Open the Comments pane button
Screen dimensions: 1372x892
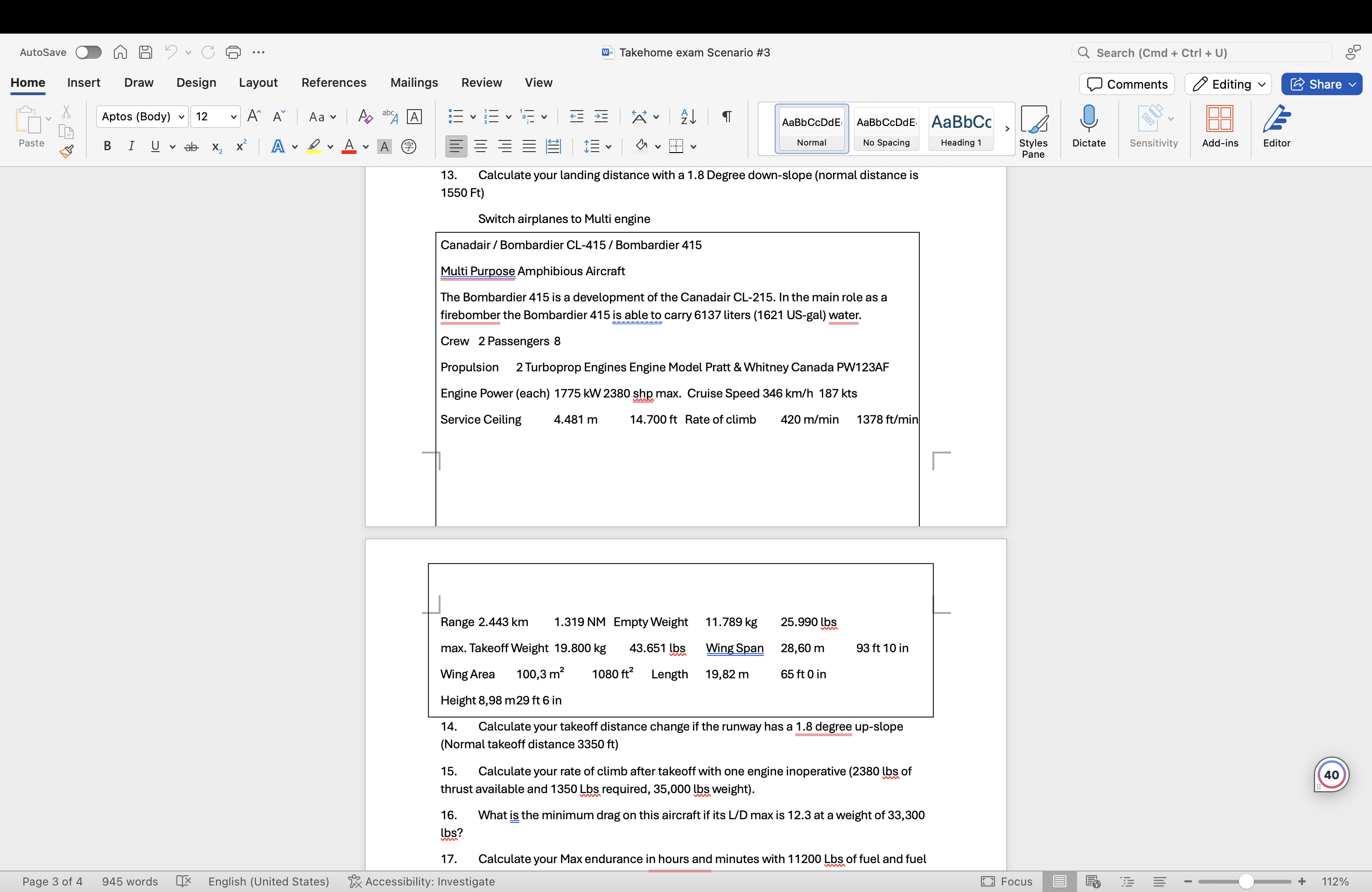pos(1127,84)
